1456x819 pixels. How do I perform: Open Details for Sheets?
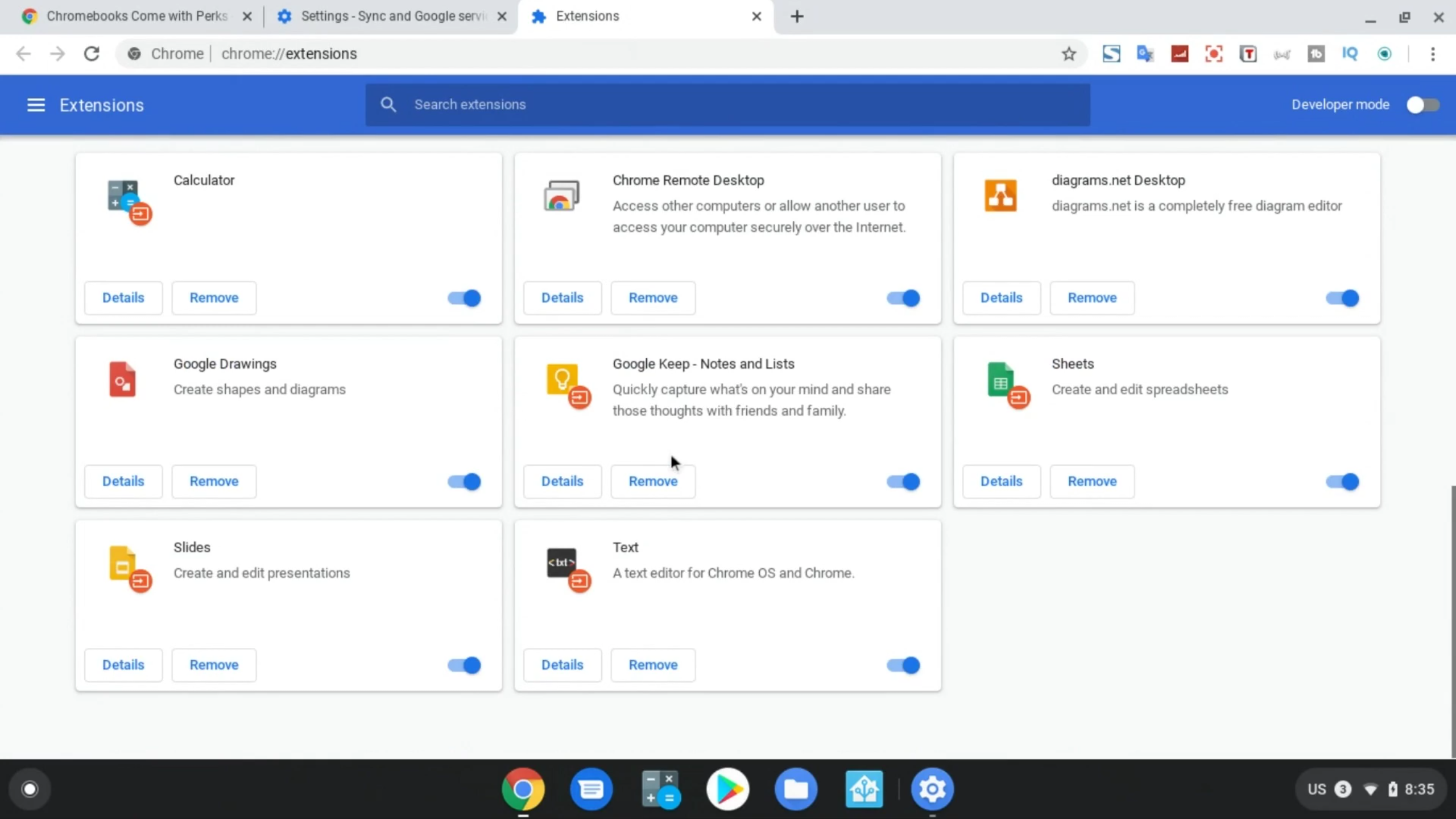click(1001, 481)
